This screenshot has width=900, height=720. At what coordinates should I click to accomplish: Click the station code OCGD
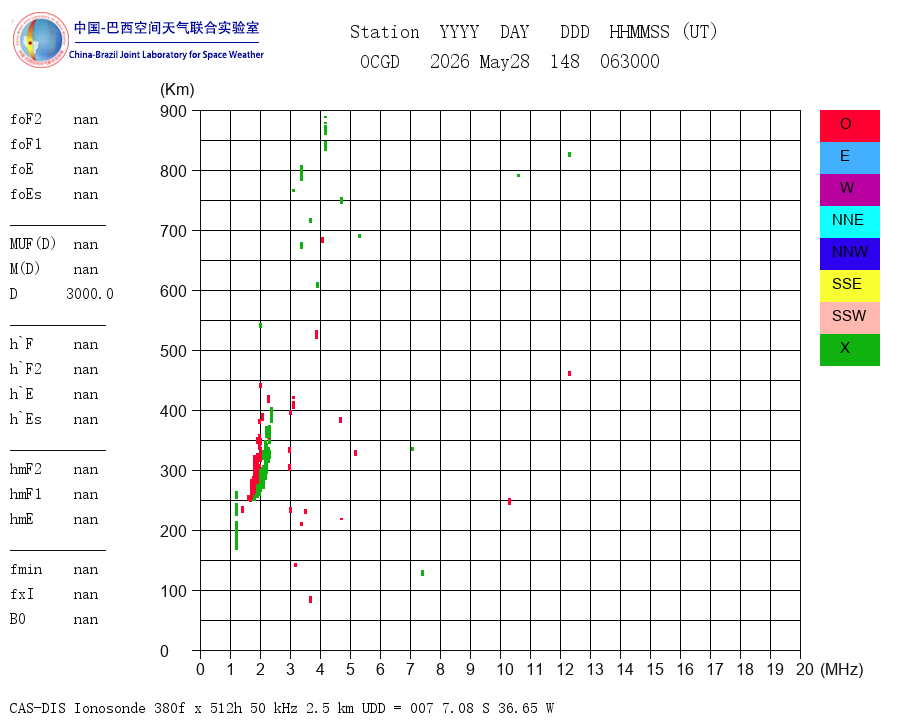379,61
